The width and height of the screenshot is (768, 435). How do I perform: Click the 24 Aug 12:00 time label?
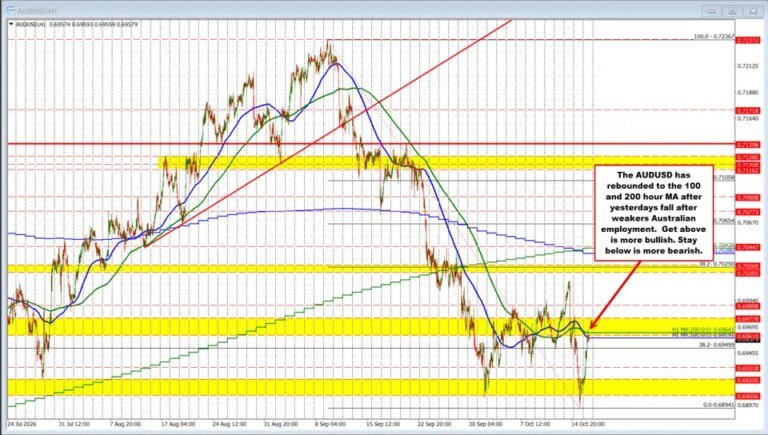pyautogui.click(x=230, y=424)
